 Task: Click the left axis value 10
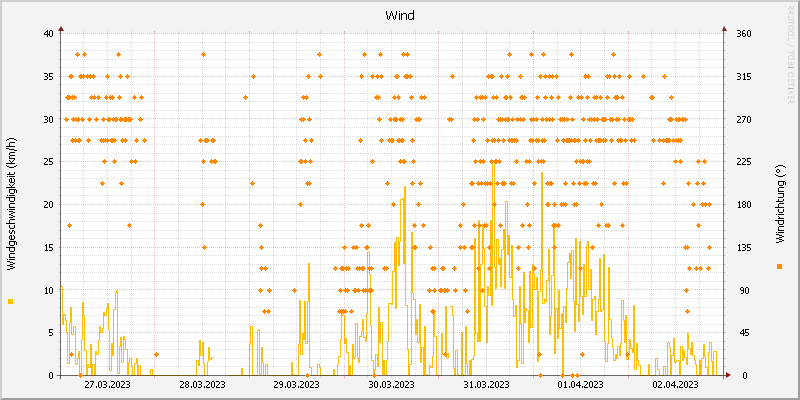(x=48, y=290)
